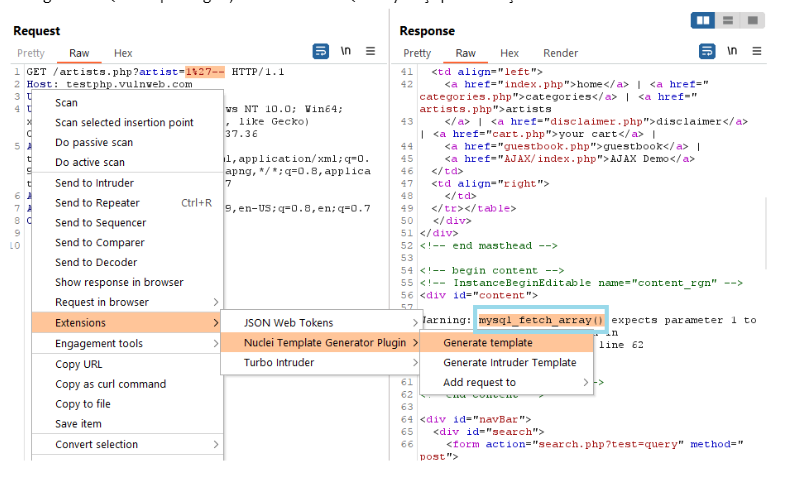Toggle show non-printable \n in Response panel
The image size is (792, 477).
click(x=732, y=51)
